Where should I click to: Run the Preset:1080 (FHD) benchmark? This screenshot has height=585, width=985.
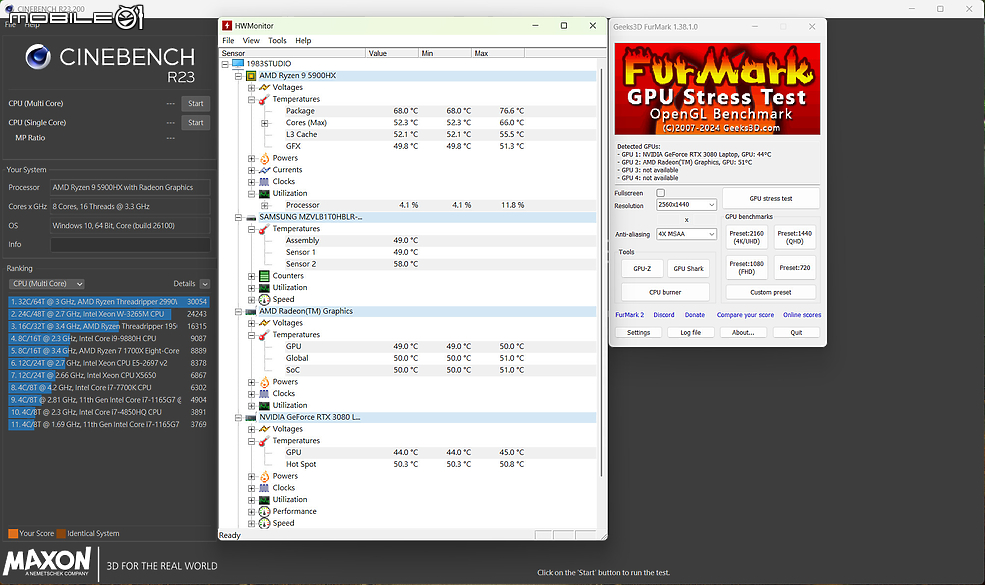(746, 268)
